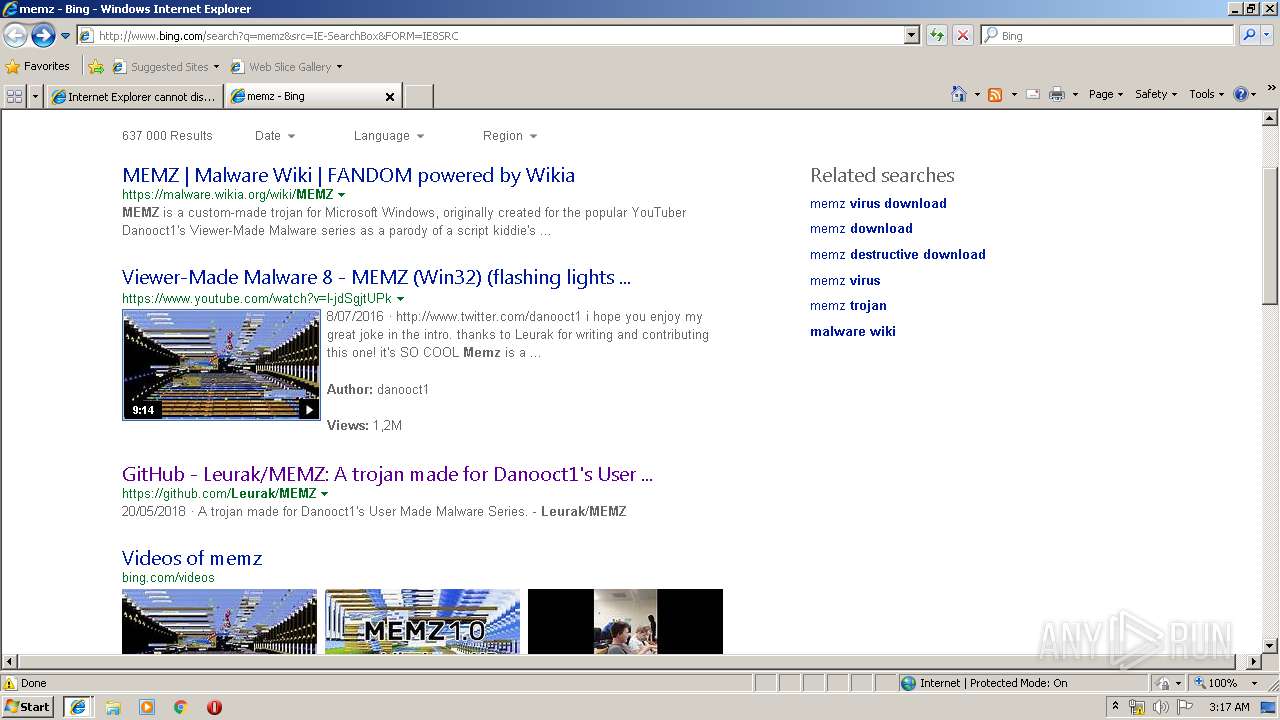Open address bar history dropdown arrow

tap(911, 35)
